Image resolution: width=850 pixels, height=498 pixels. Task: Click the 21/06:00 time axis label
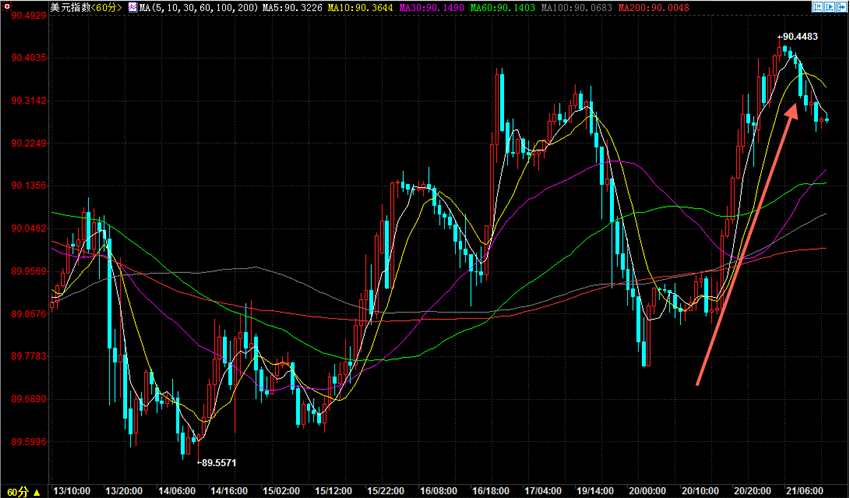click(804, 491)
